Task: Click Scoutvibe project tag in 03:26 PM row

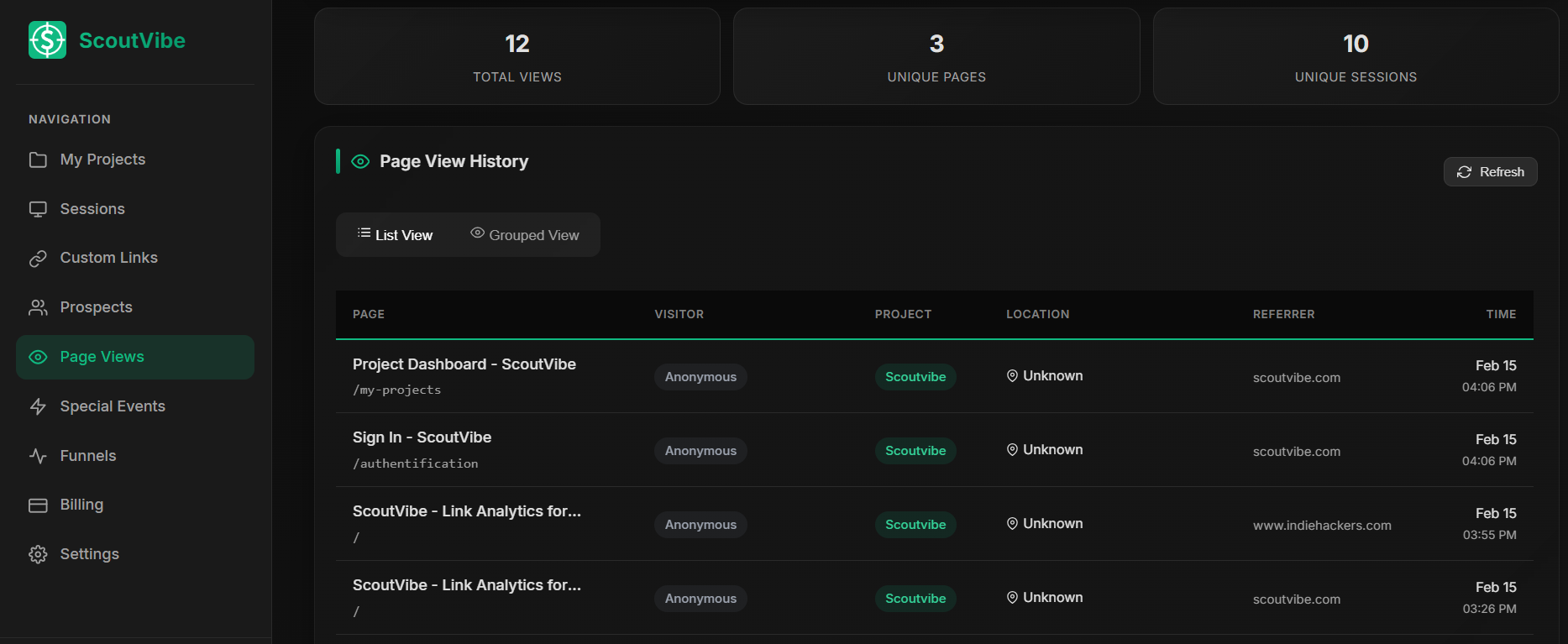Action: (915, 599)
